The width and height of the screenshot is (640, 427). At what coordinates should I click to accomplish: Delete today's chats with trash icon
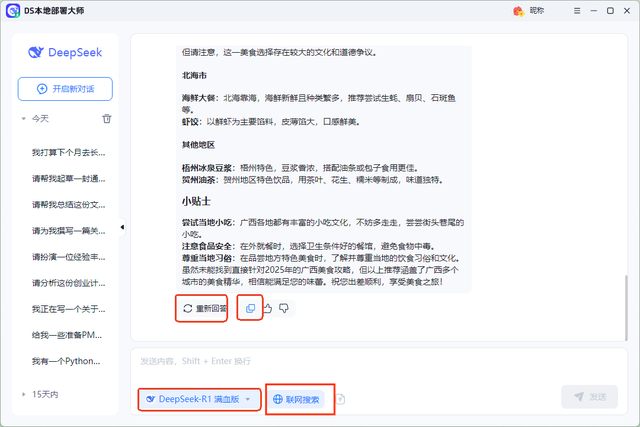(107, 118)
